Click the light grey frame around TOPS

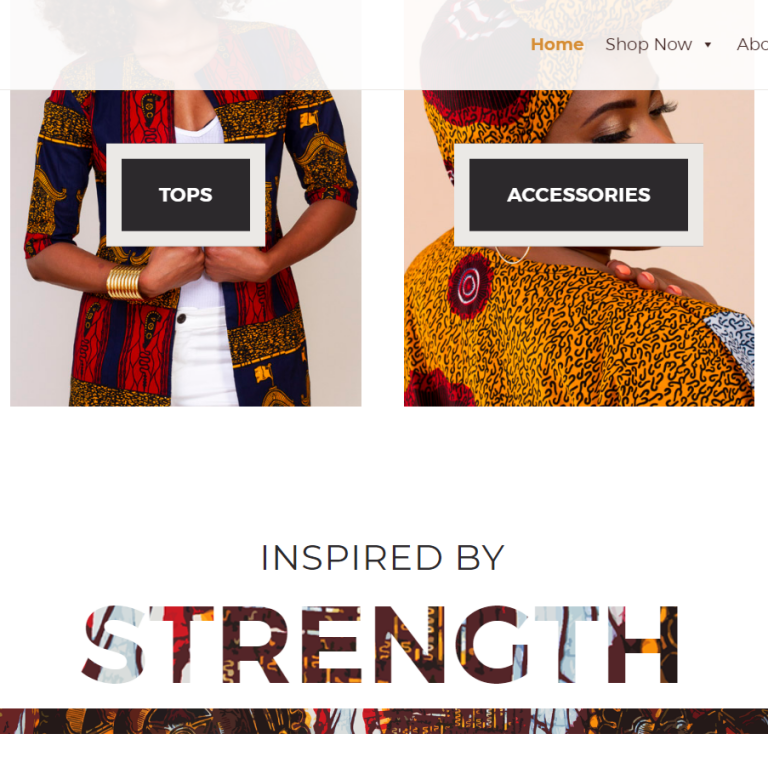coord(186,151)
